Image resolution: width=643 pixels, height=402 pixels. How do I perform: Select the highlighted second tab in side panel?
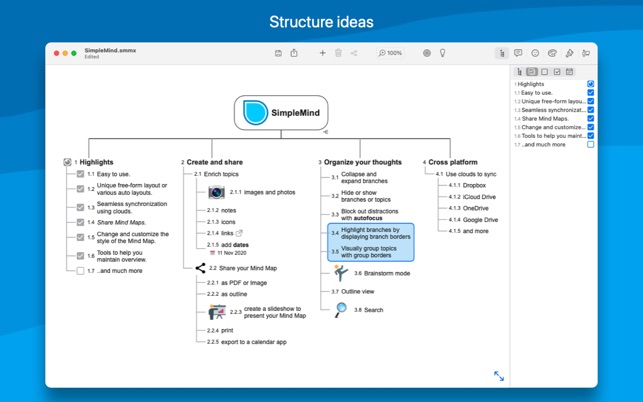tap(531, 72)
